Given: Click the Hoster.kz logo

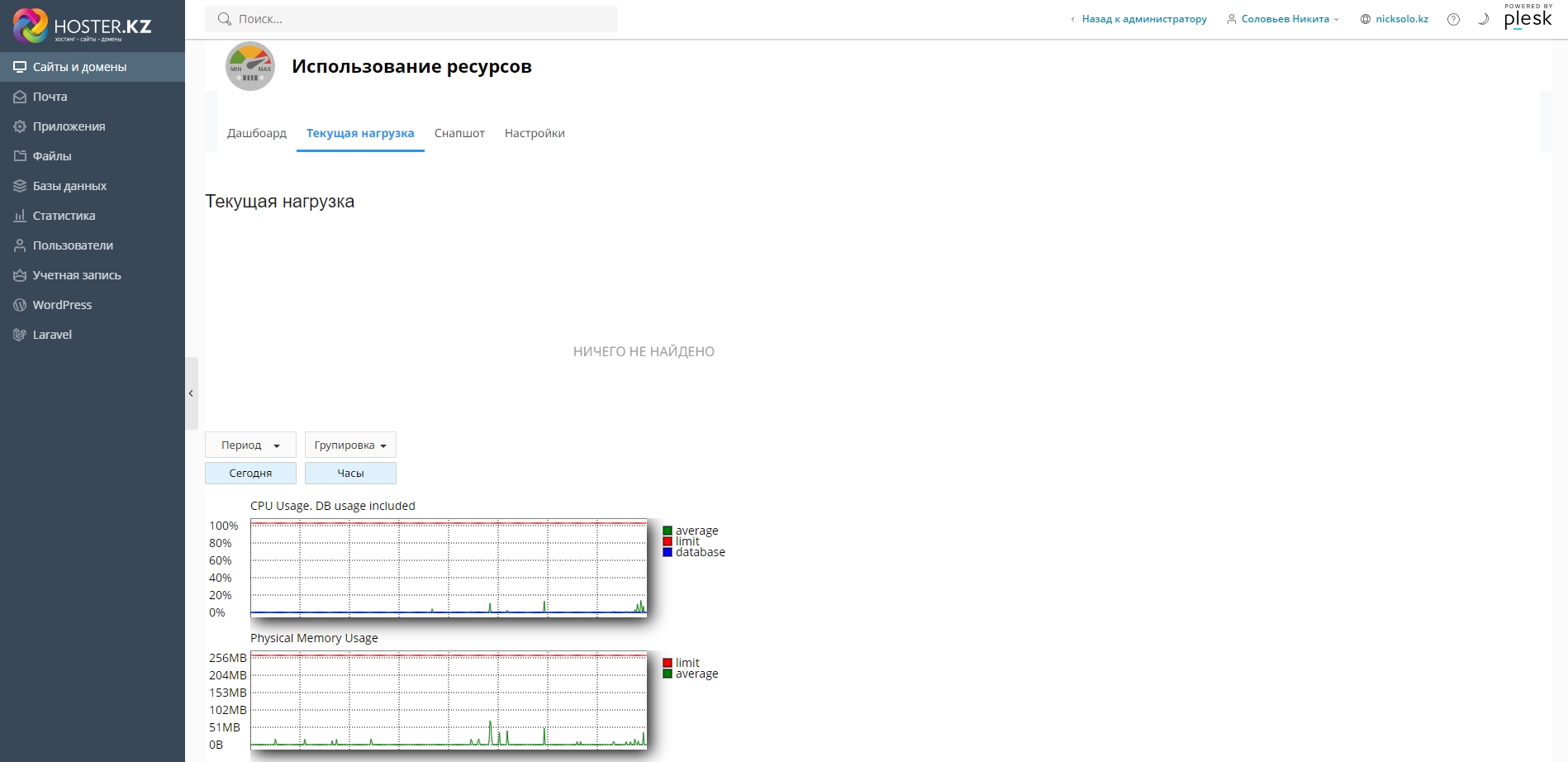Looking at the screenshot, I should point(83,26).
